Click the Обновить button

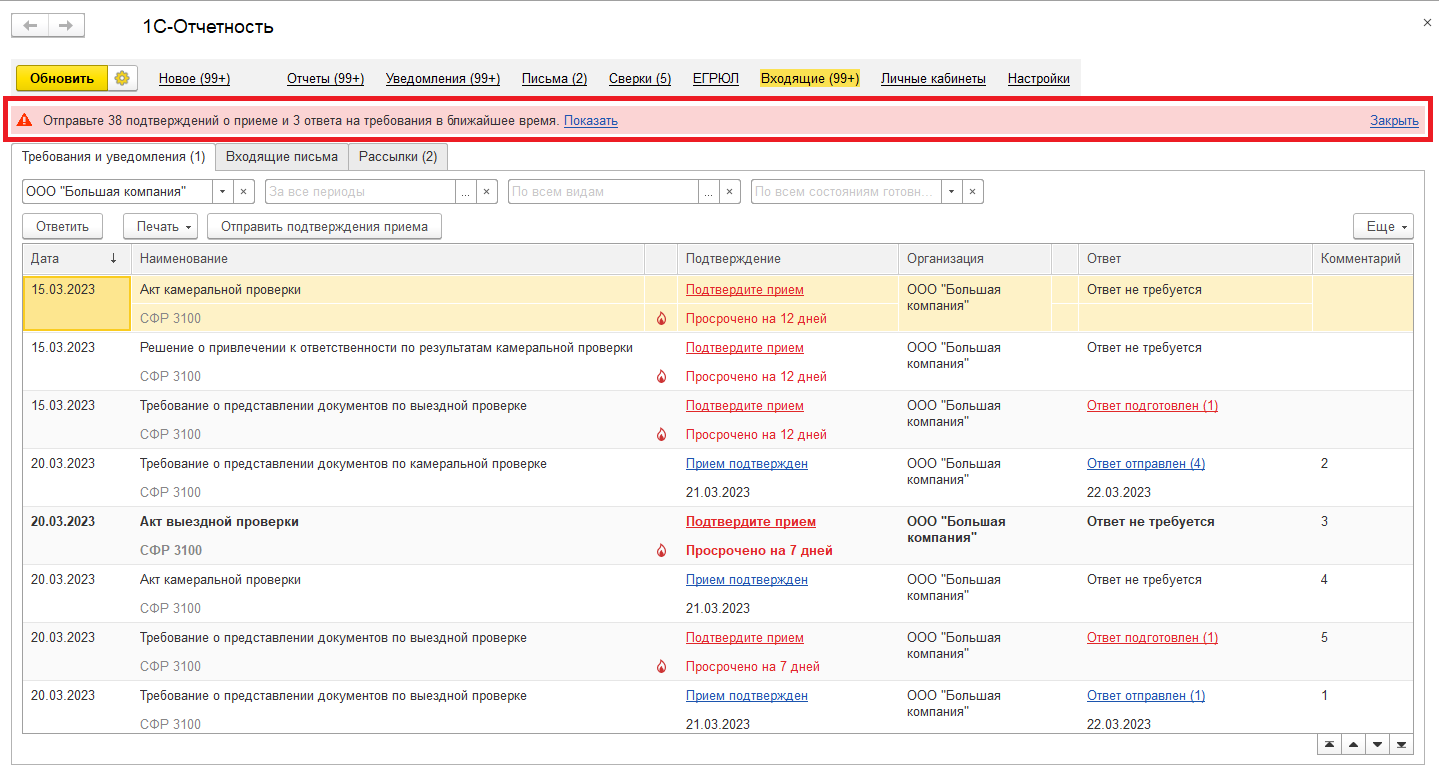point(62,79)
